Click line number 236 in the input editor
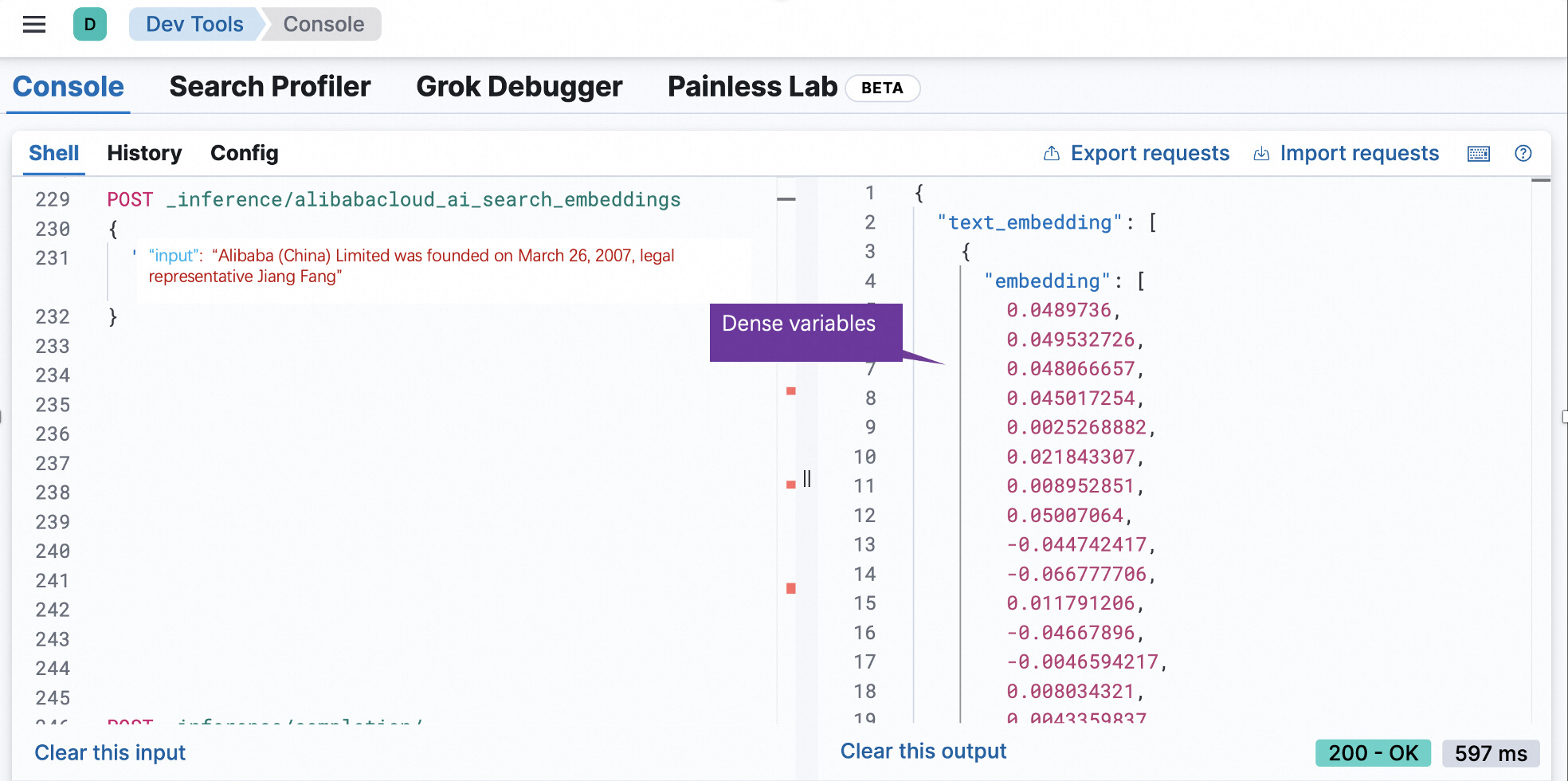This screenshot has height=781, width=1568. (53, 434)
